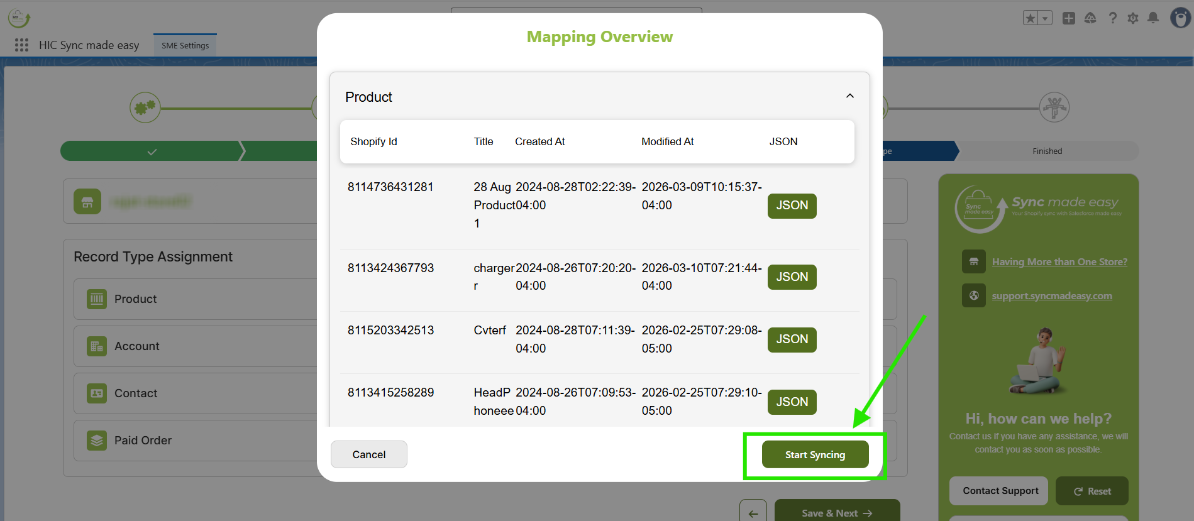Select the Contact record type row

tap(136, 393)
